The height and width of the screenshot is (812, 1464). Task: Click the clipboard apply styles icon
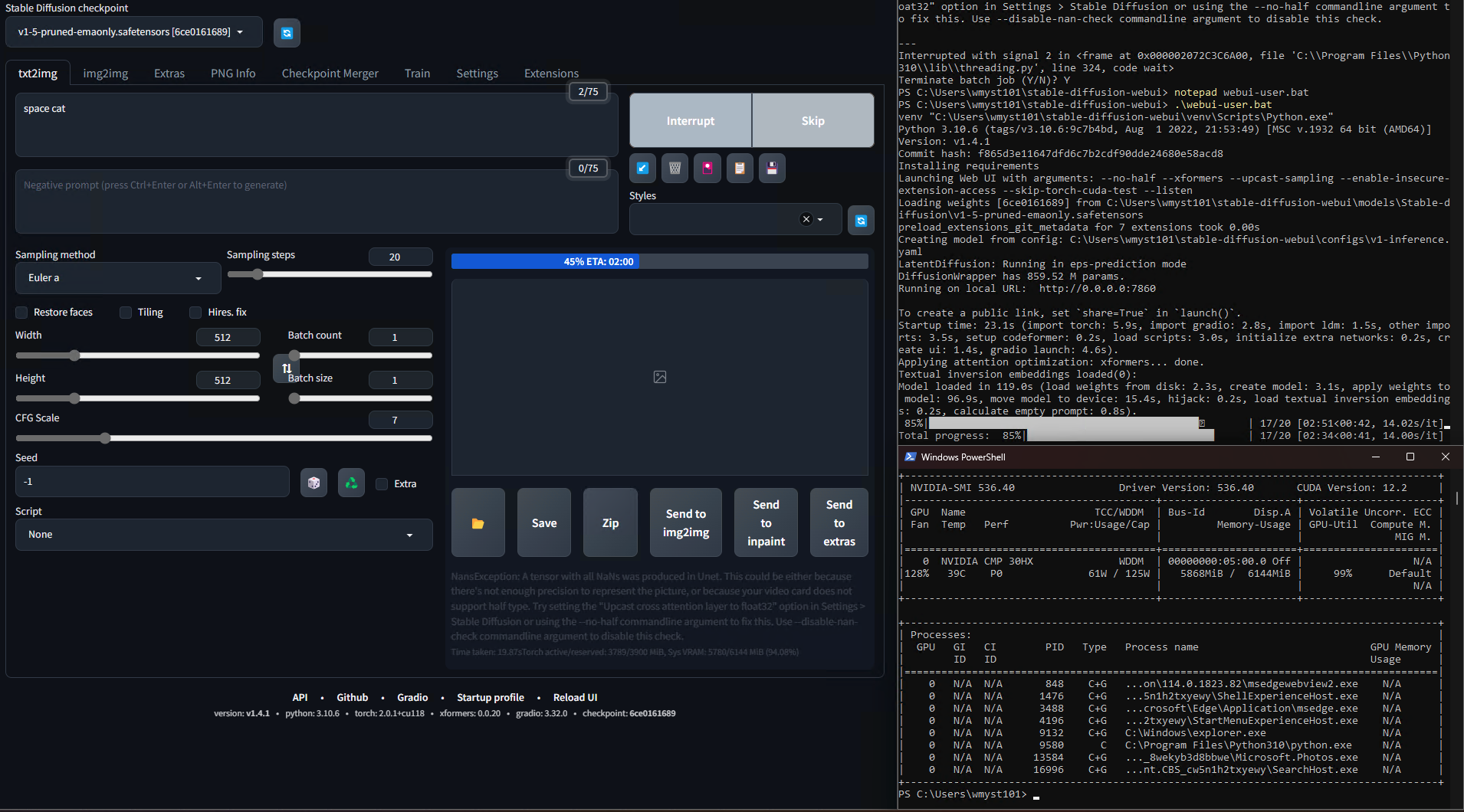pyautogui.click(x=740, y=169)
